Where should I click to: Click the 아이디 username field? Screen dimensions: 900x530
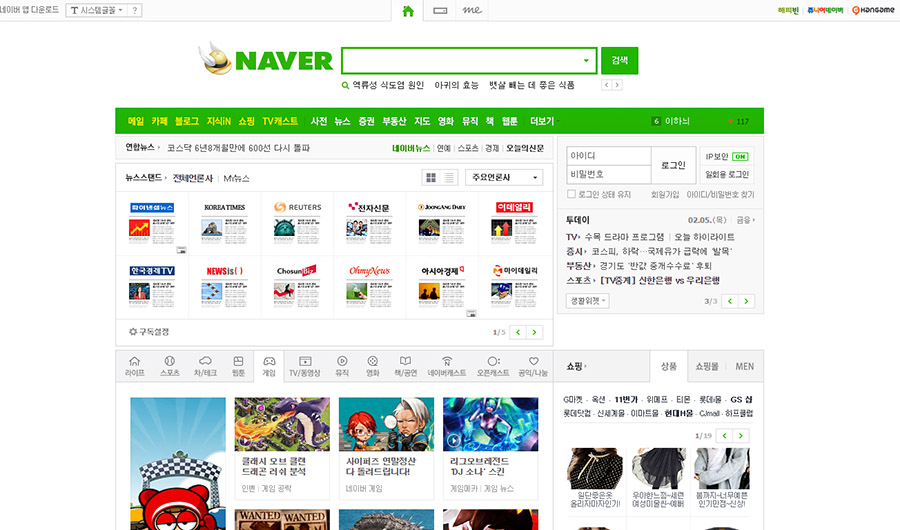[608, 156]
